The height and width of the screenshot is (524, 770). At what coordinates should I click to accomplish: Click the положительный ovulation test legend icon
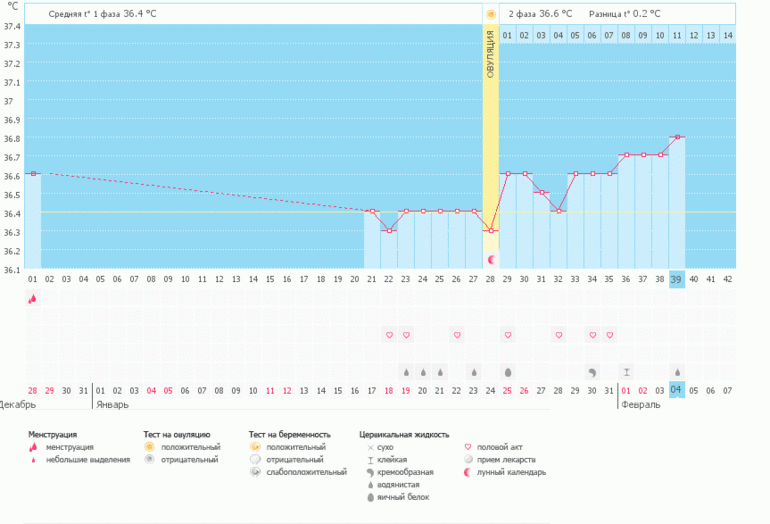click(149, 447)
